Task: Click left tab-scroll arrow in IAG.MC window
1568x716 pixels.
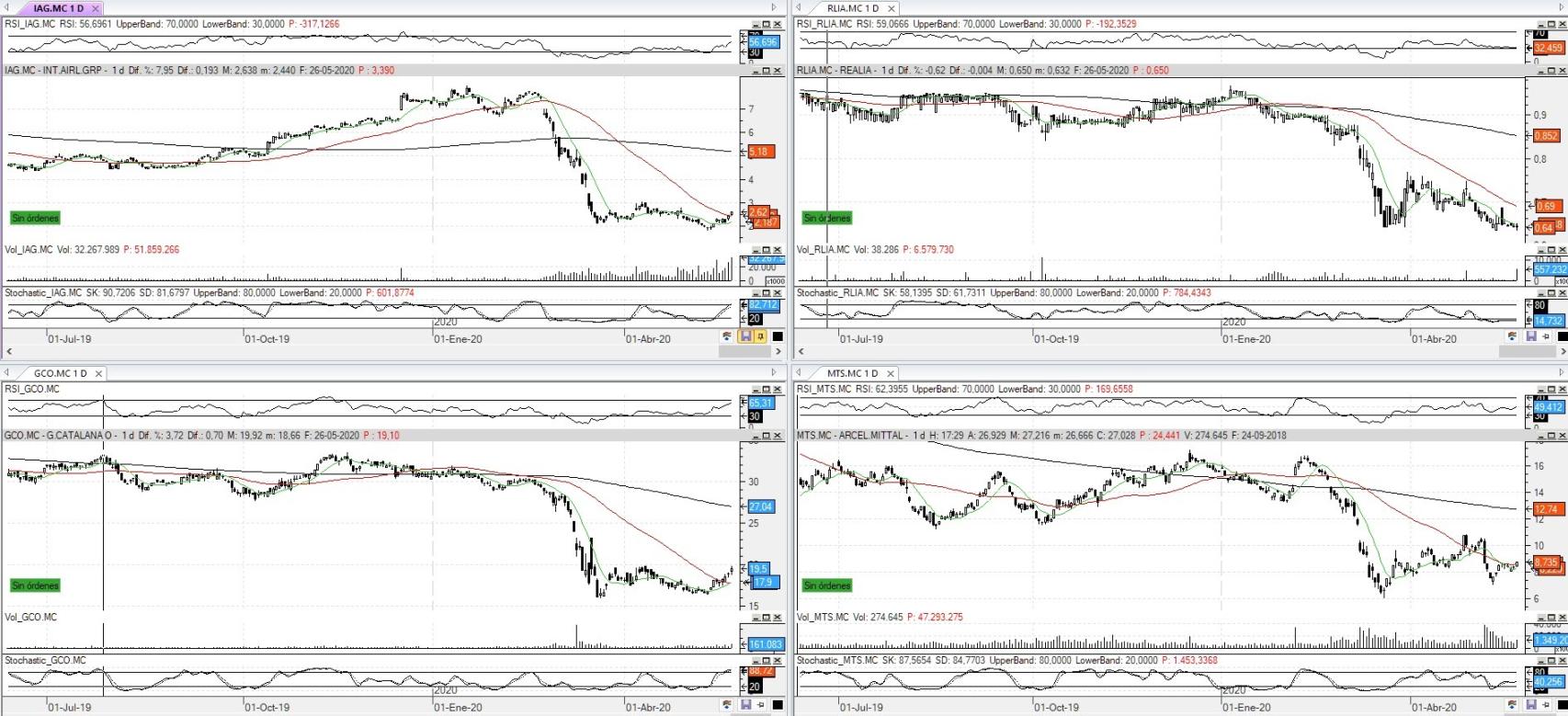Action: coord(6,7)
